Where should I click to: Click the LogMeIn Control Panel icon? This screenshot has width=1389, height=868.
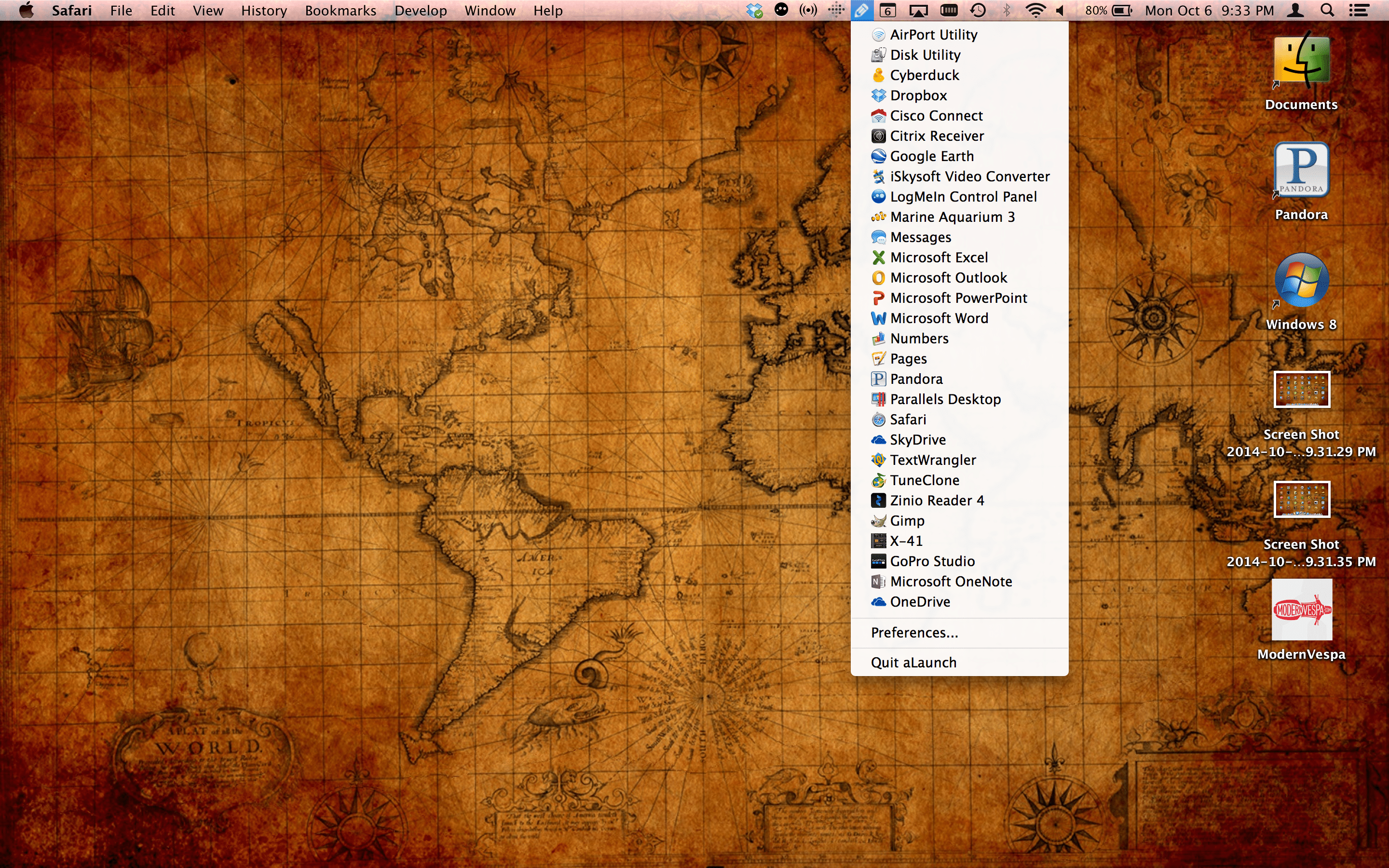(x=878, y=196)
